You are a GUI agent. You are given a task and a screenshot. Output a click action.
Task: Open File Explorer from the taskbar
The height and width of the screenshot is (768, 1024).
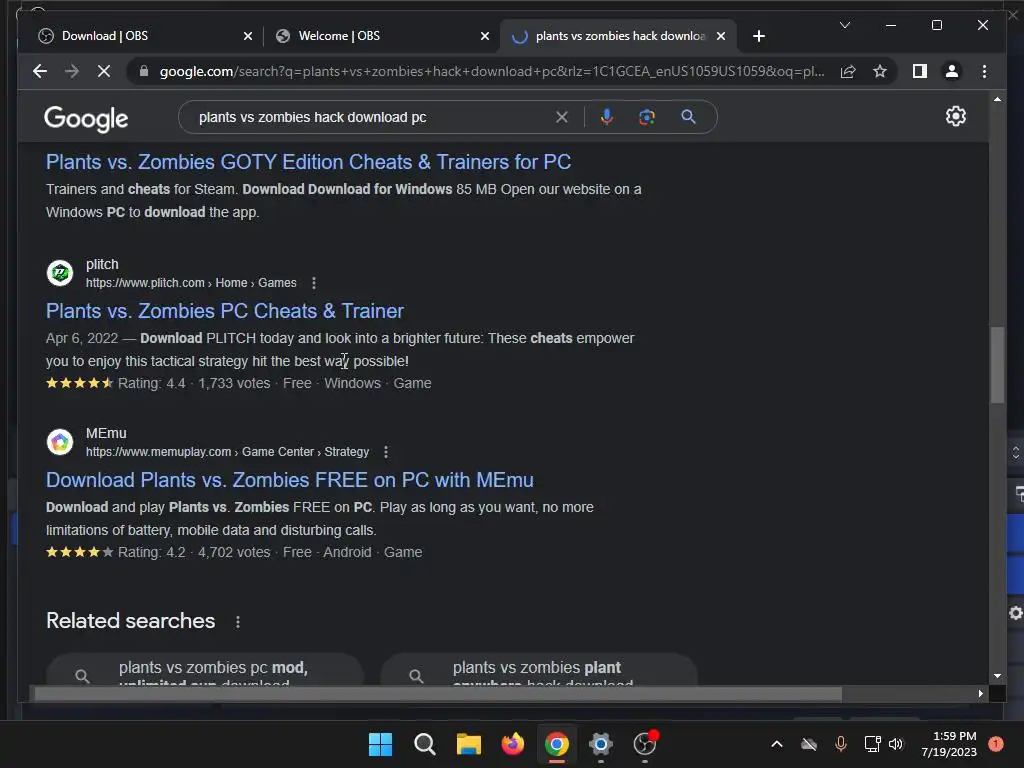468,744
